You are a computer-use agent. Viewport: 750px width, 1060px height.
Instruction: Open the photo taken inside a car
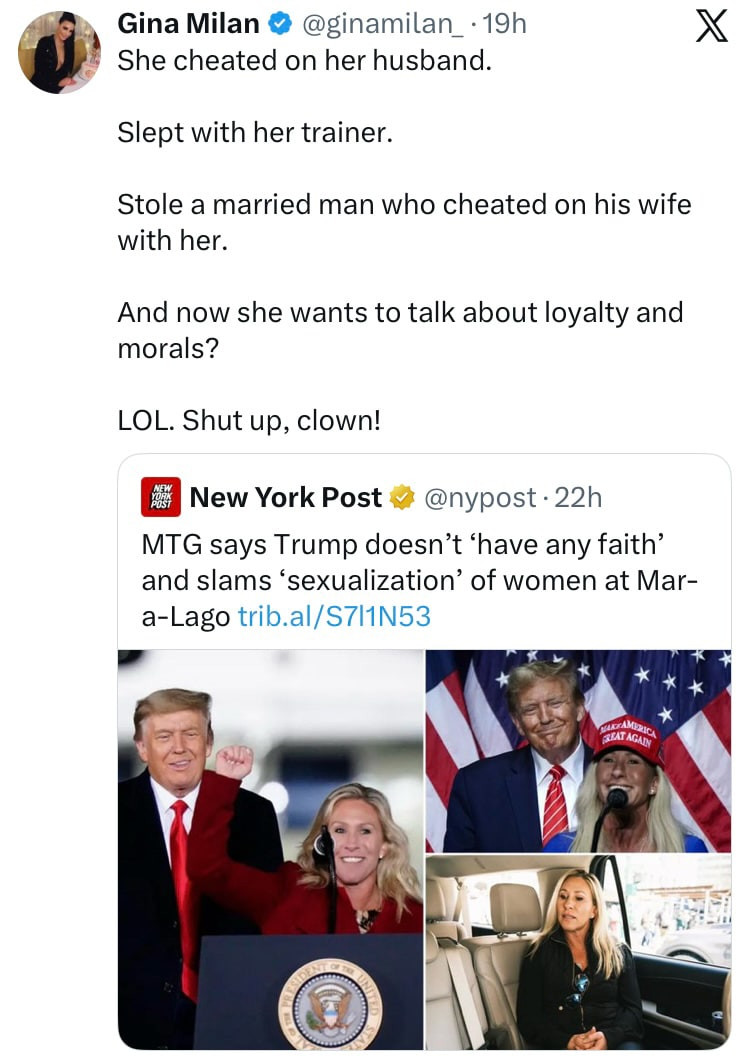(578, 951)
